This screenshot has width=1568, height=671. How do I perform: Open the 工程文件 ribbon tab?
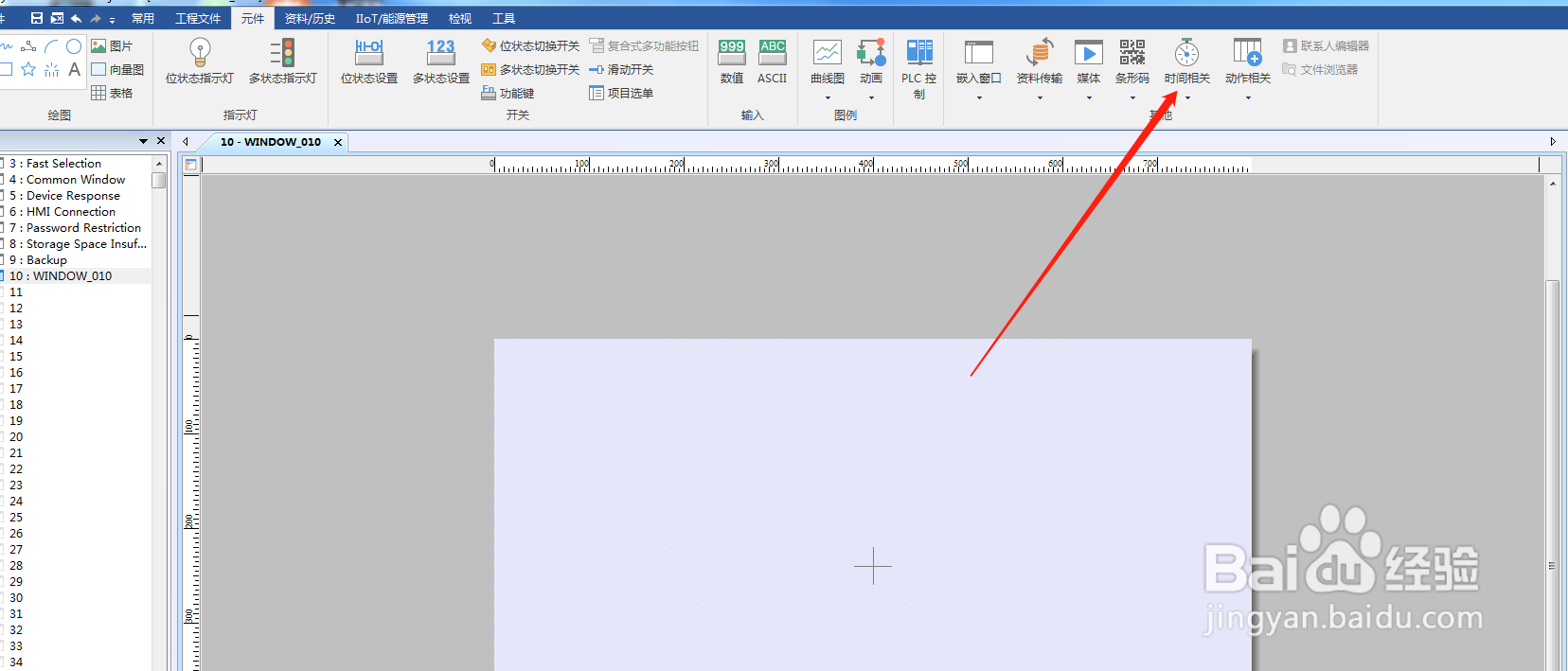pyautogui.click(x=198, y=18)
